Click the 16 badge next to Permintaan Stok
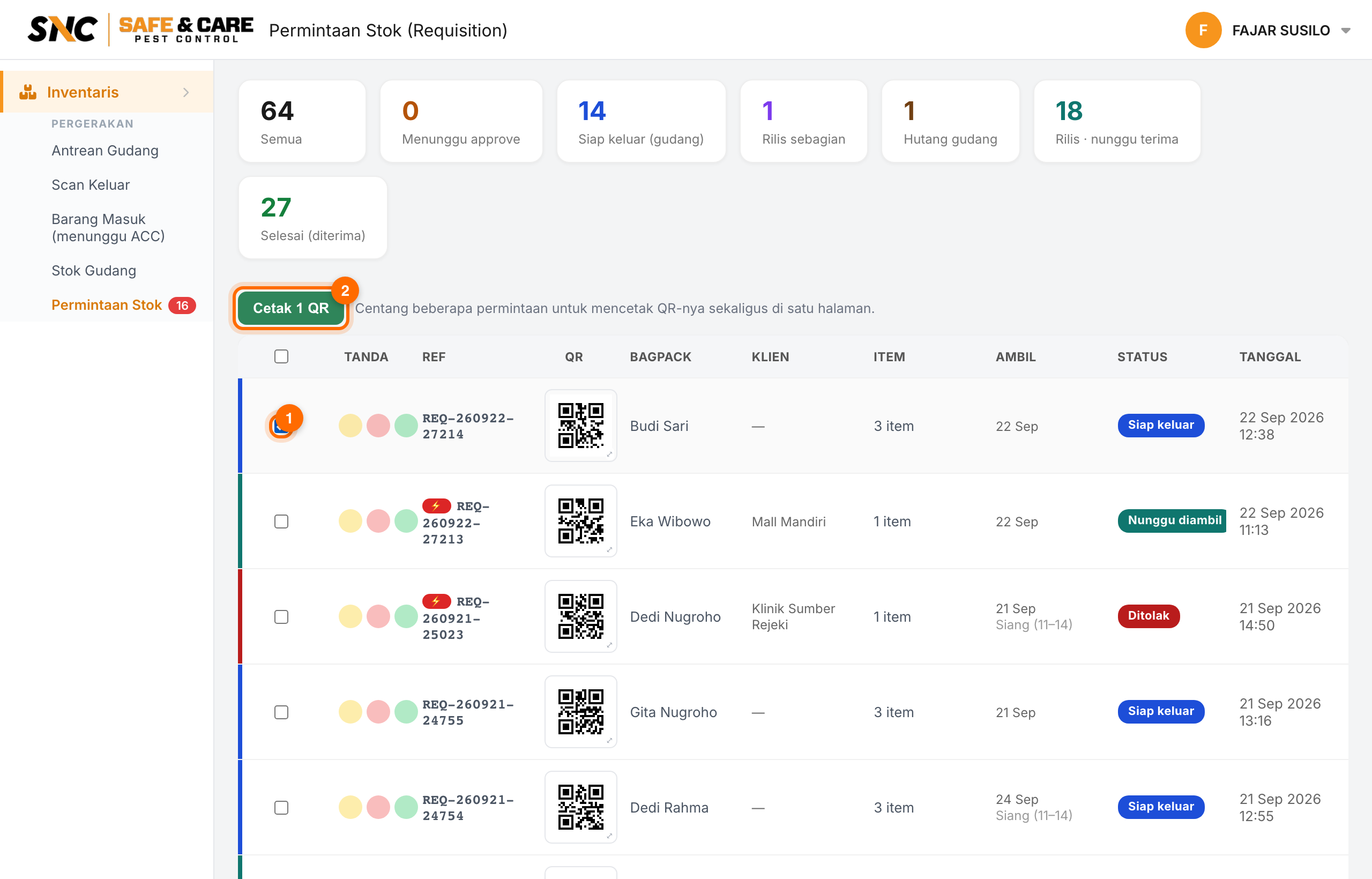This screenshot has width=1372, height=879. tap(182, 306)
